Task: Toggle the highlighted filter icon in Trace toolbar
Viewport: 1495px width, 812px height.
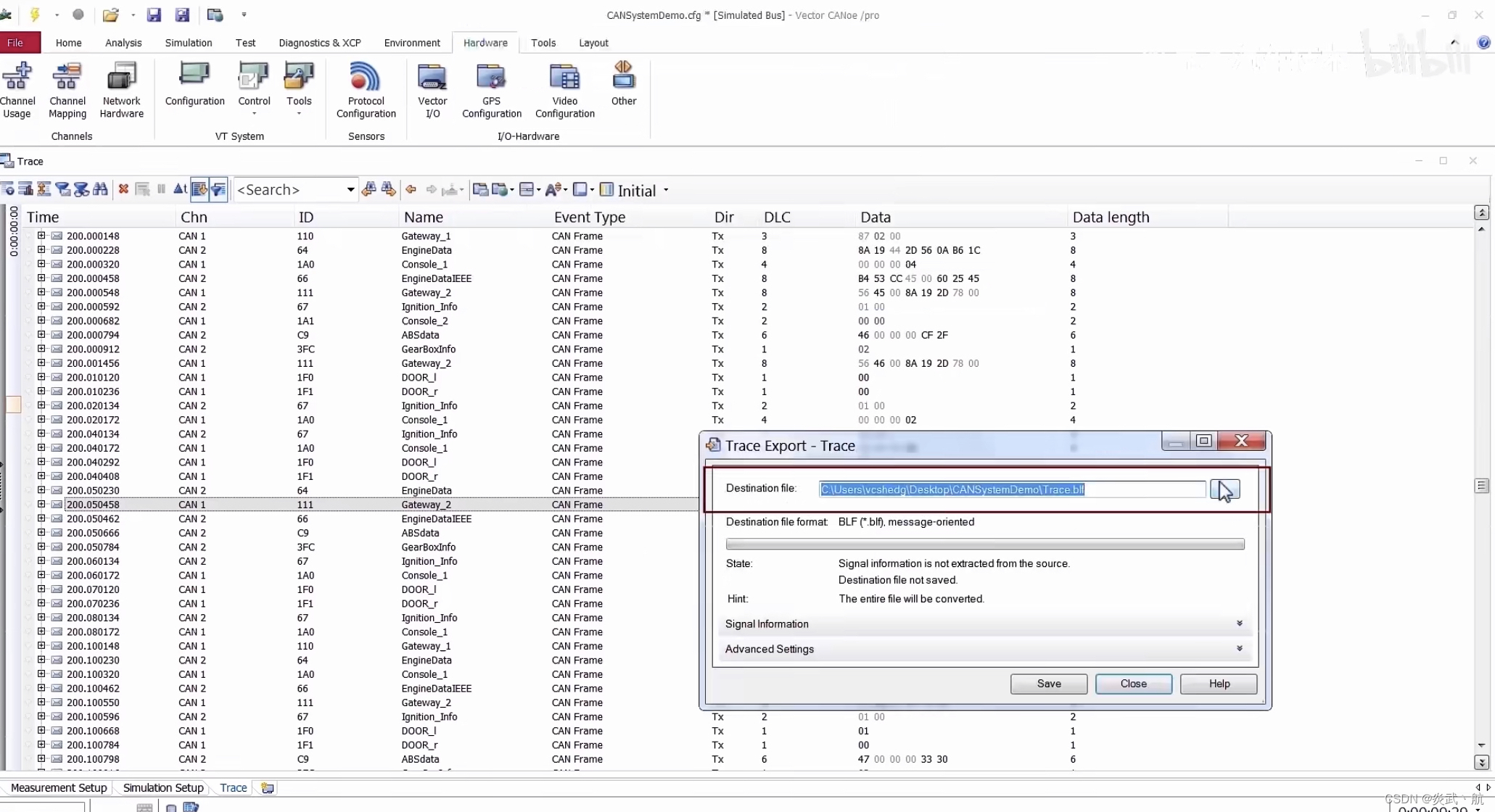Action: [218, 189]
